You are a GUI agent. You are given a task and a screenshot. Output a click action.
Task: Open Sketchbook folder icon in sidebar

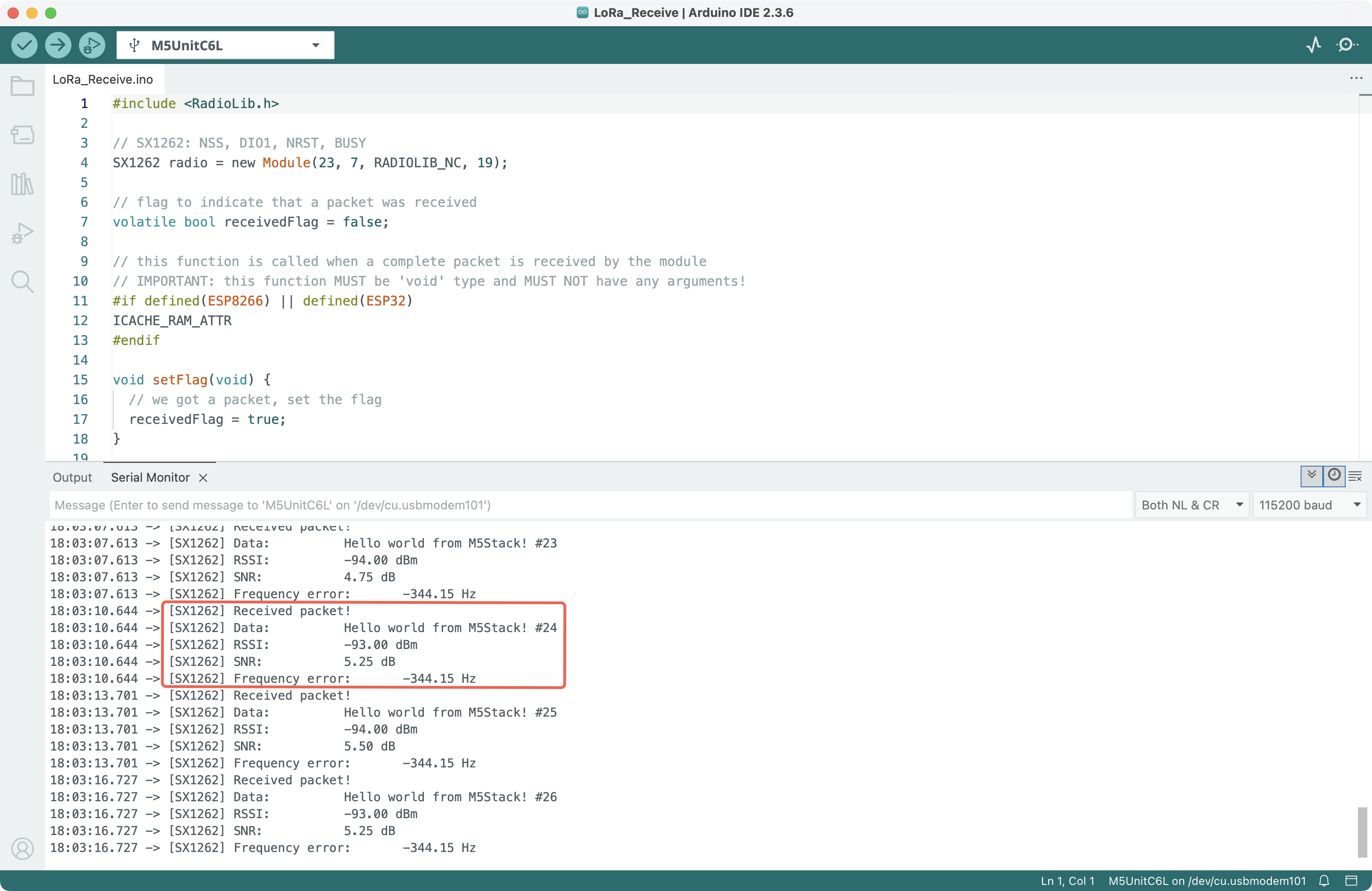click(x=23, y=86)
